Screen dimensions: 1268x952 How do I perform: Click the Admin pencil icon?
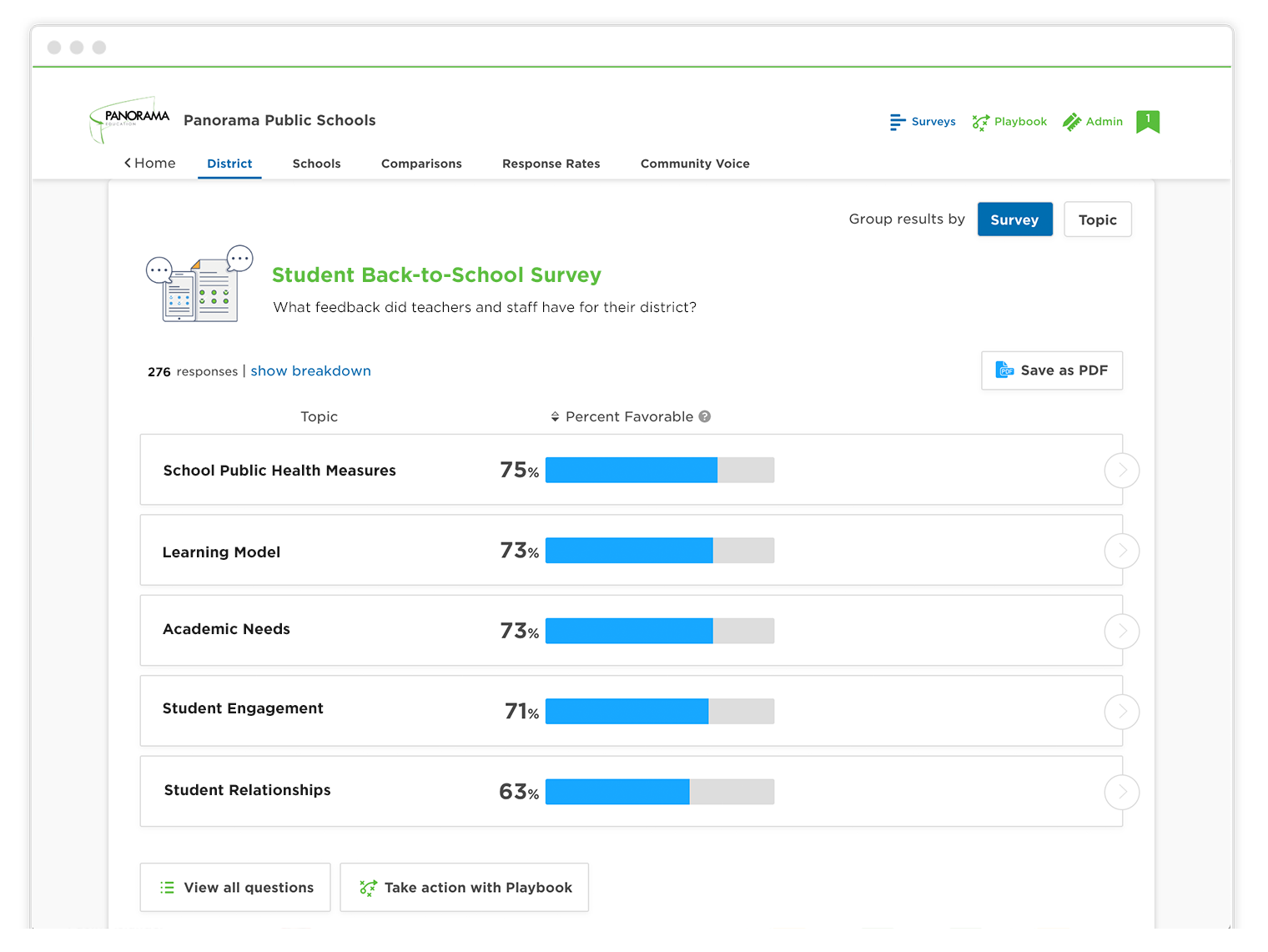(x=1071, y=121)
